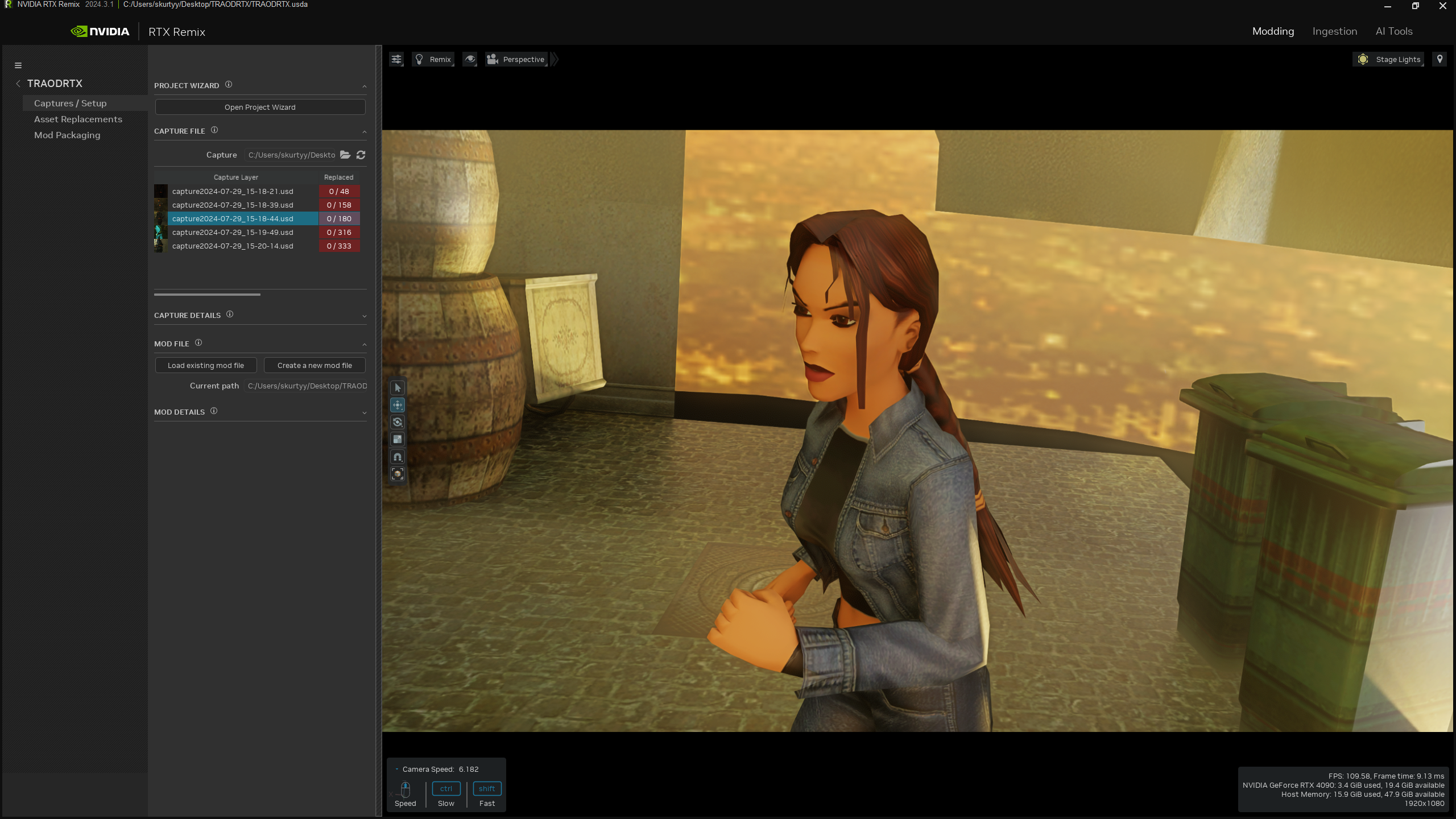The width and height of the screenshot is (1456, 819).
Task: Click the shift Fast key hint
Action: pyautogui.click(x=487, y=789)
